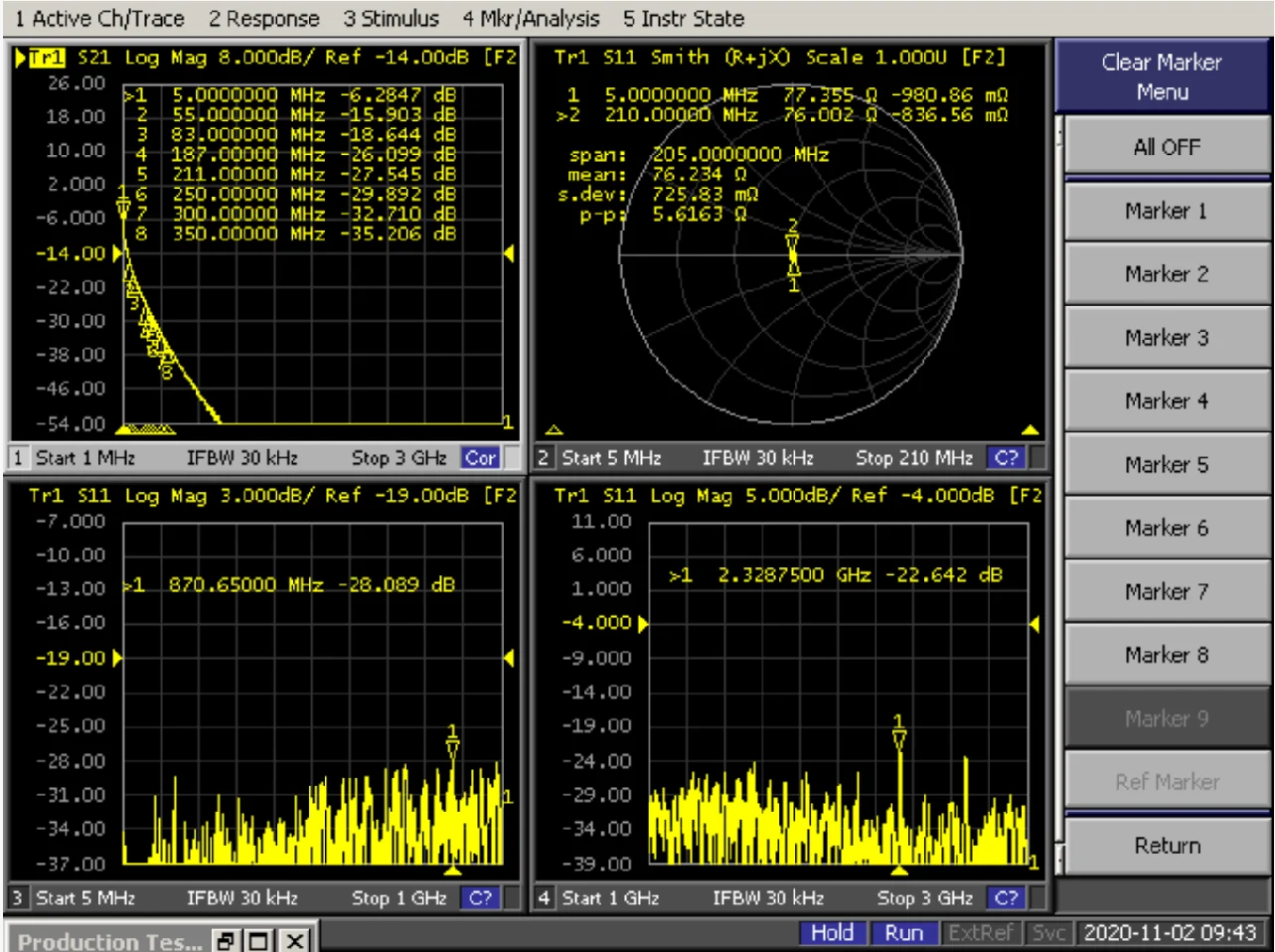Open the Mkr/Analysis menu
The width and height of the screenshot is (1275, 952).
click(531, 18)
